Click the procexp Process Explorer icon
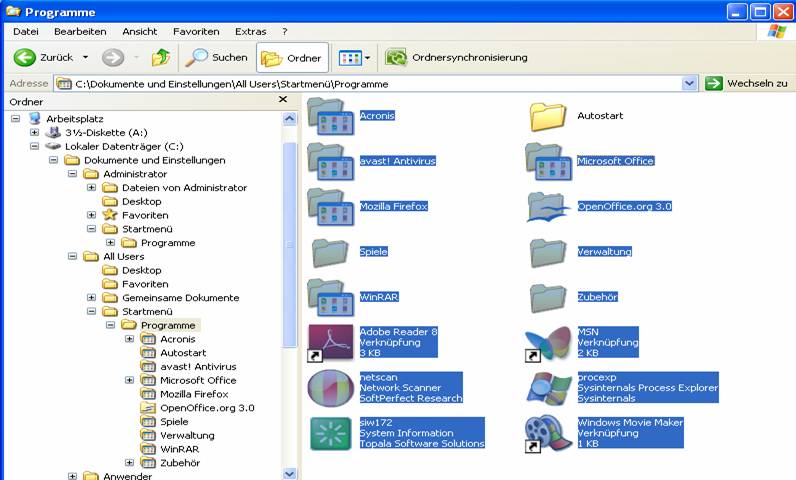 [x=549, y=388]
